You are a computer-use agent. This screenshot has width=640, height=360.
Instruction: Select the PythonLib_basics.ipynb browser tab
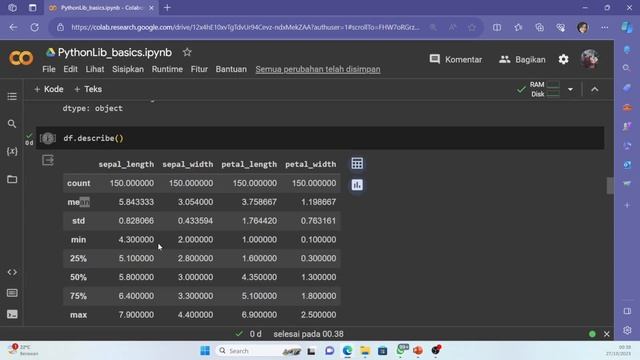click(x=101, y=8)
